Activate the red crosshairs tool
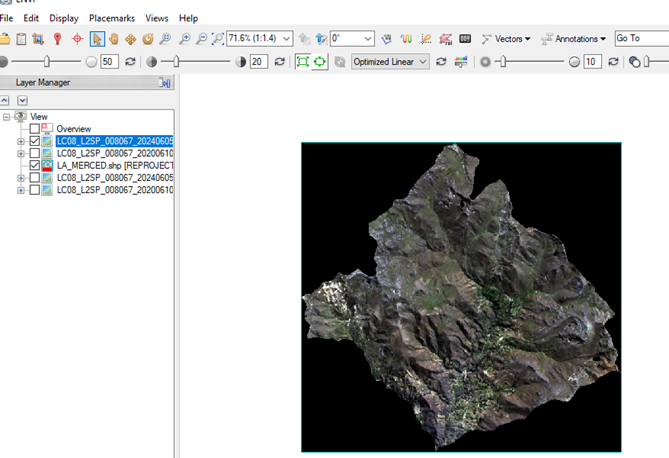The image size is (669, 458). (x=77, y=39)
